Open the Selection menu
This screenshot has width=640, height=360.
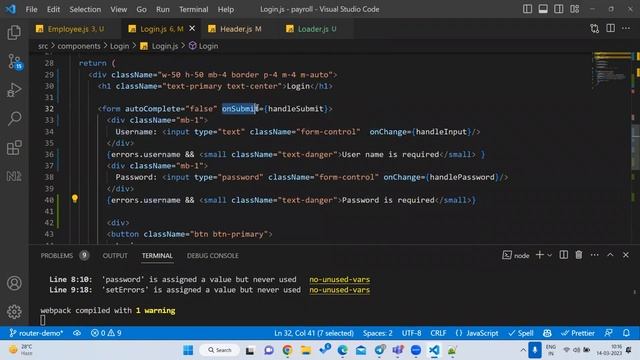tap(85, 9)
